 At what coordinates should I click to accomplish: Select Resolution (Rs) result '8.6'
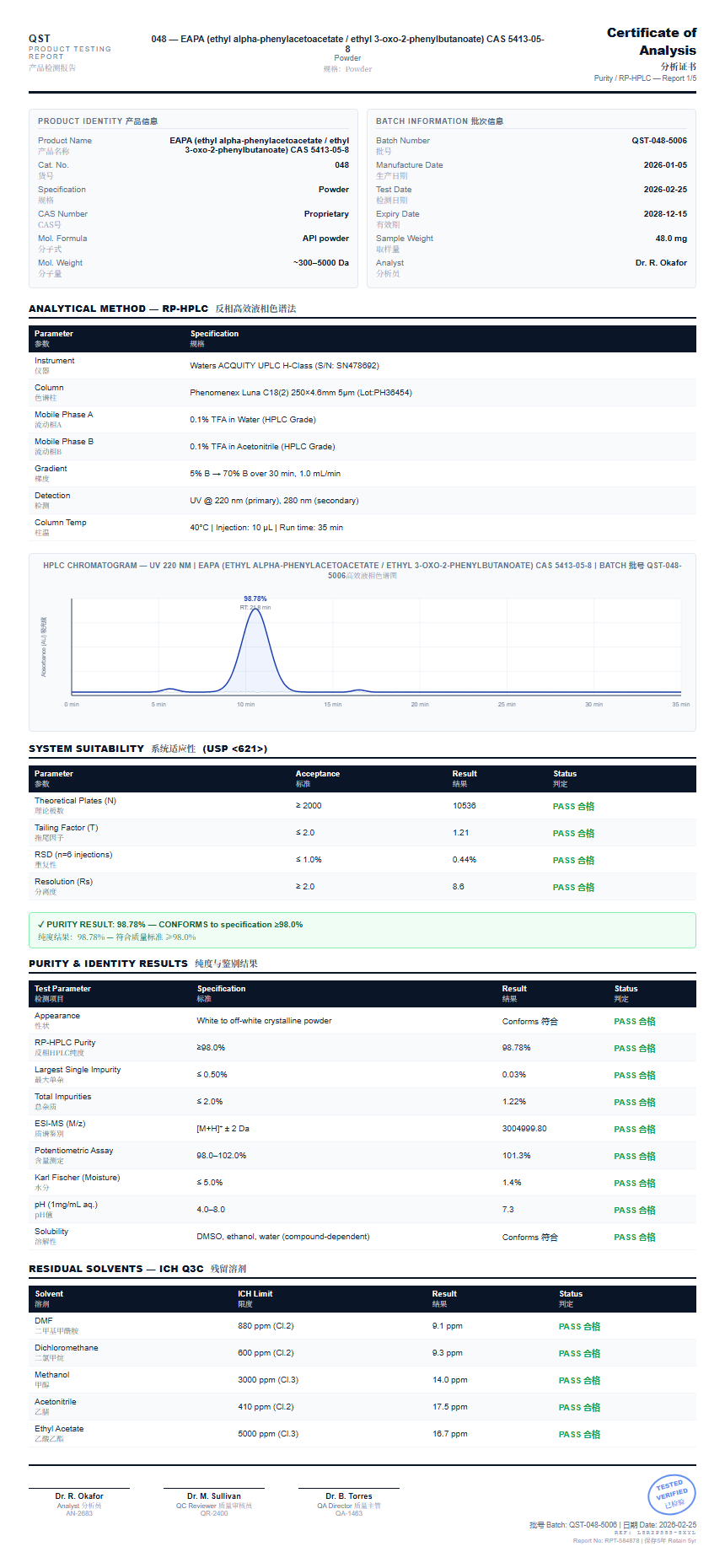point(459,887)
